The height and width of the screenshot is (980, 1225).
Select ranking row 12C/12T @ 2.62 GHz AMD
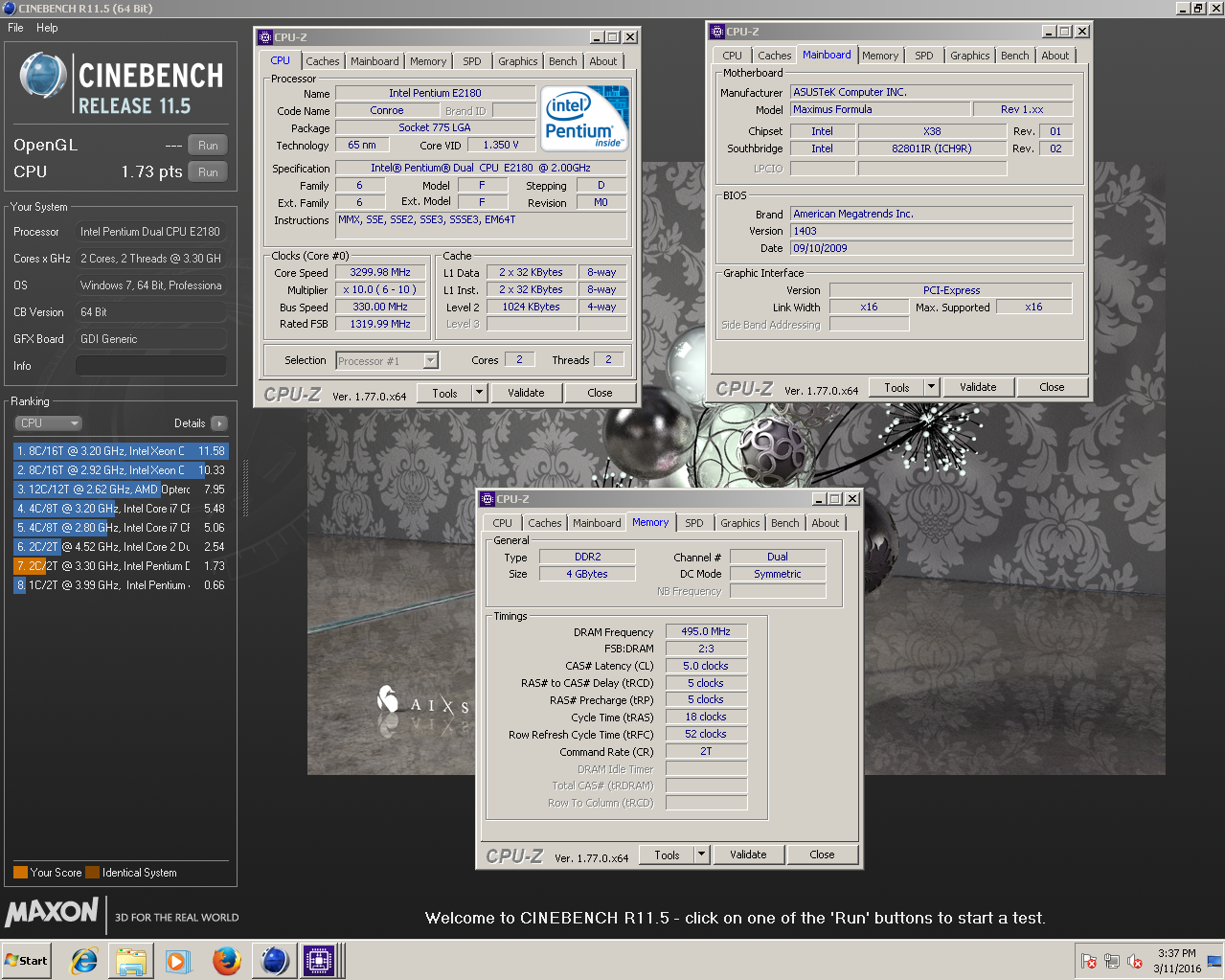tap(121, 490)
